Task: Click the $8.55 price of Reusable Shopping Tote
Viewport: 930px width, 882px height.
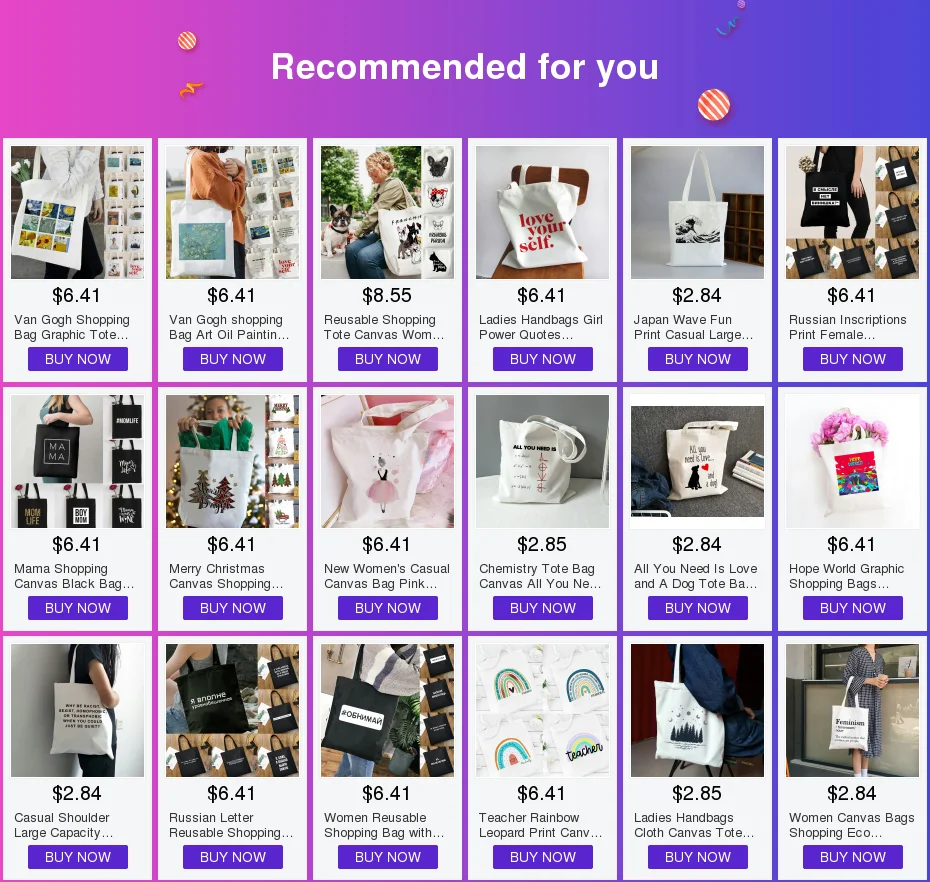Action: pos(387,295)
